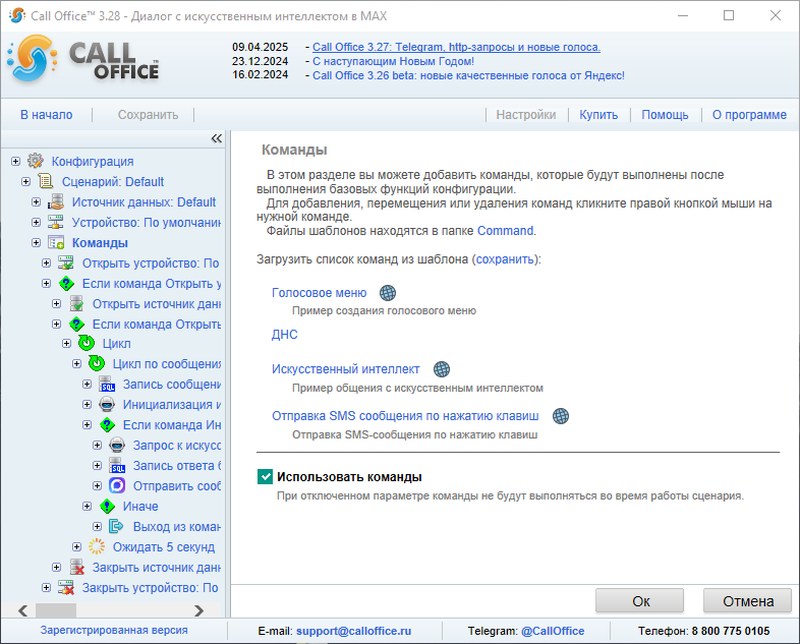Viewport: 800px width, 644px height.
Task: Click the сохранить template link
Action: (x=505, y=259)
